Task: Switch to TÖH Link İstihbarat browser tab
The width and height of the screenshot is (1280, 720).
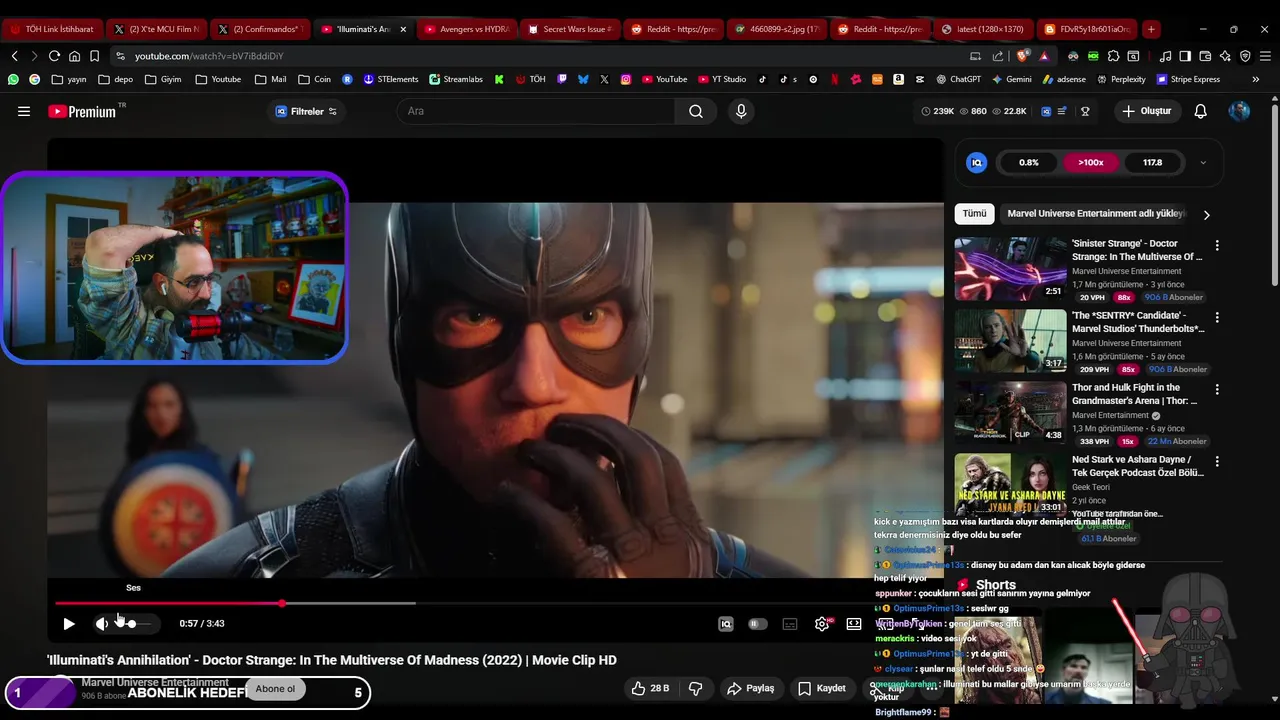Action: click(x=53, y=29)
